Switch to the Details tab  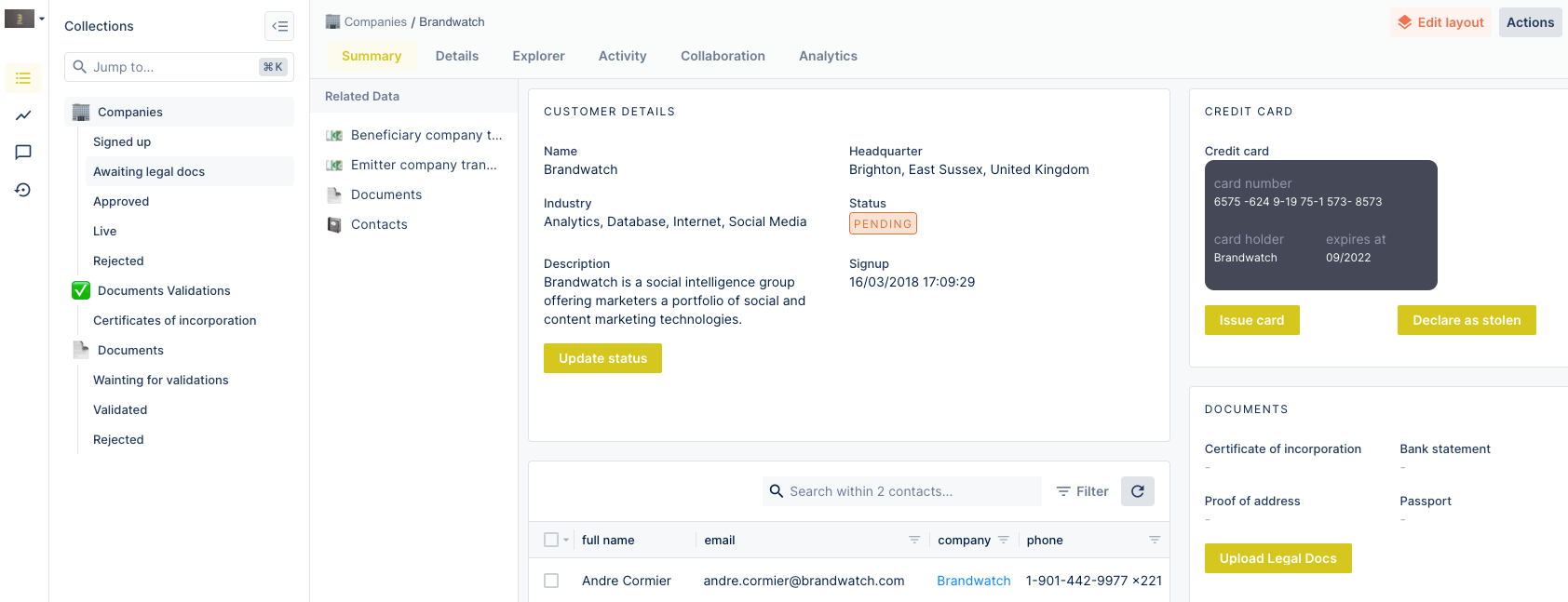[457, 56]
